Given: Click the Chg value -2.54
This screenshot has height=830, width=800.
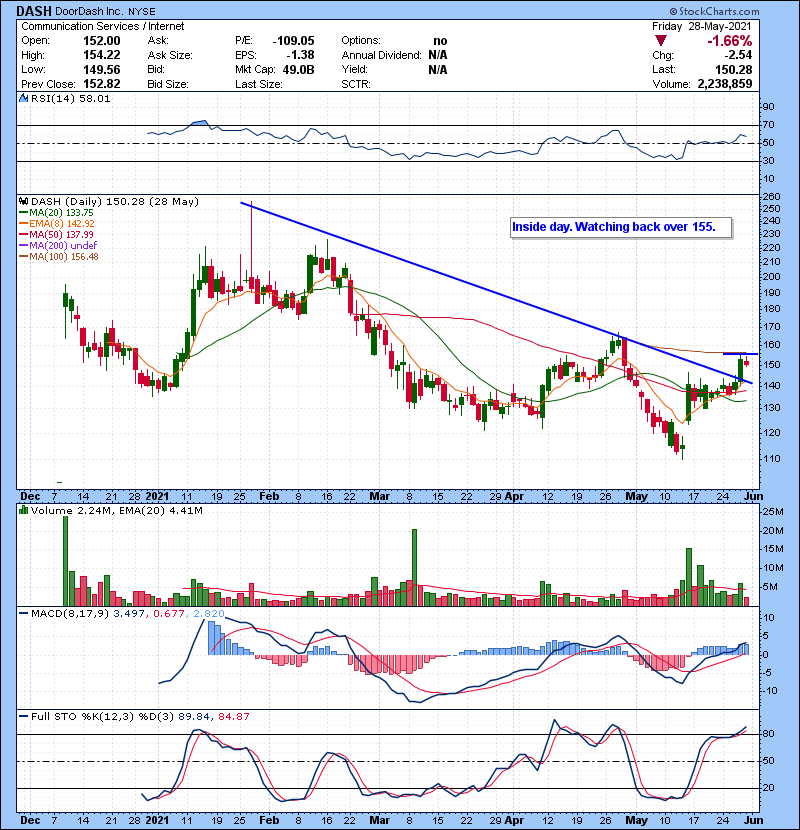Looking at the screenshot, I should pyautogui.click(x=738, y=55).
